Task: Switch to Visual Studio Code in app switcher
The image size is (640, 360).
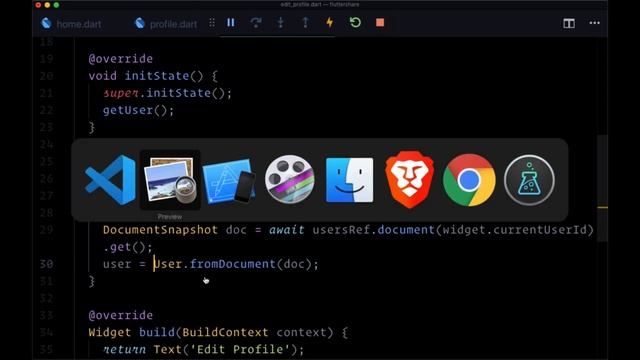Action: click(x=110, y=180)
